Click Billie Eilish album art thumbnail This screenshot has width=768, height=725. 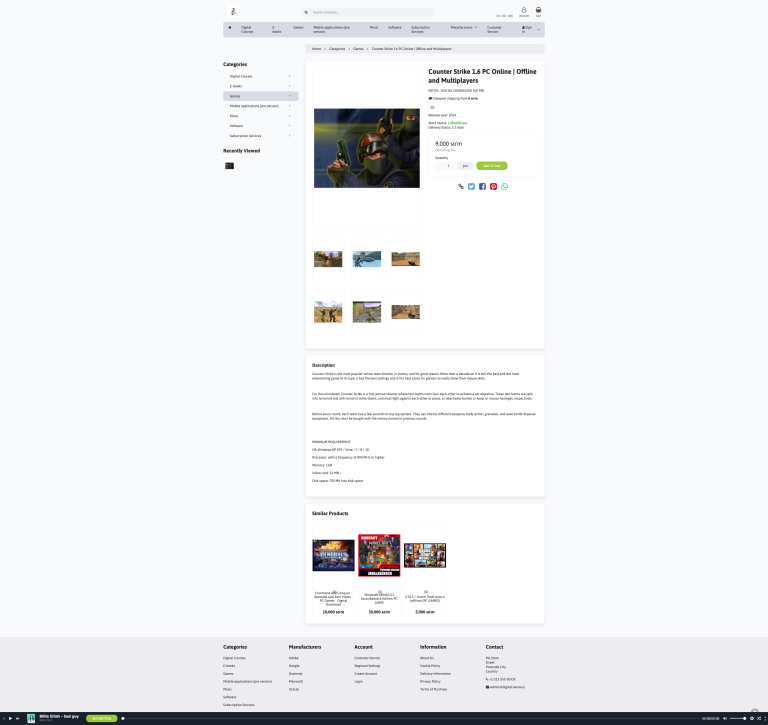tap(31, 719)
